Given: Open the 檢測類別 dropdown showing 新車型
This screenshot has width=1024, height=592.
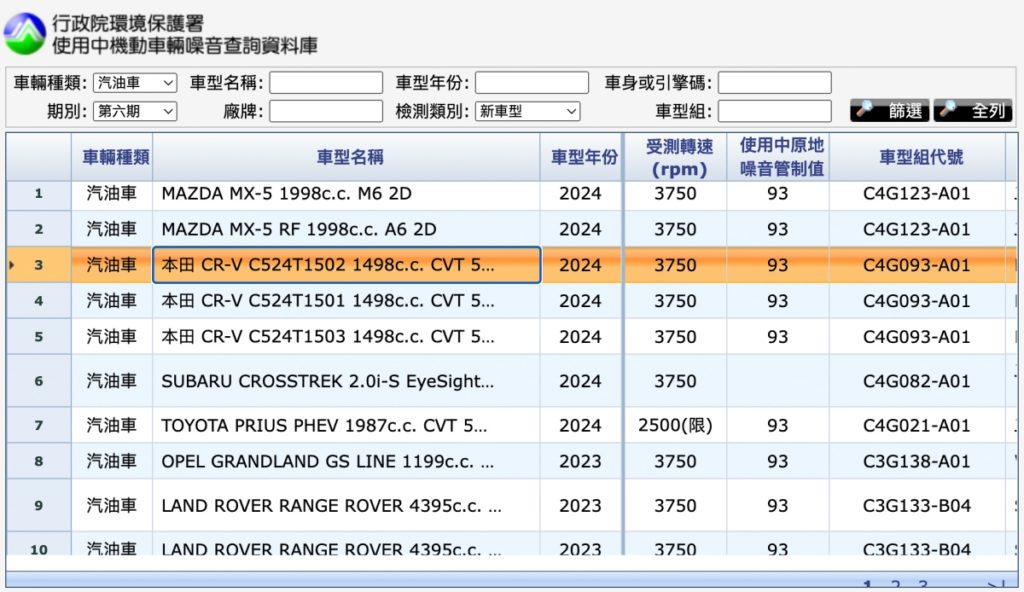Looking at the screenshot, I should (528, 111).
